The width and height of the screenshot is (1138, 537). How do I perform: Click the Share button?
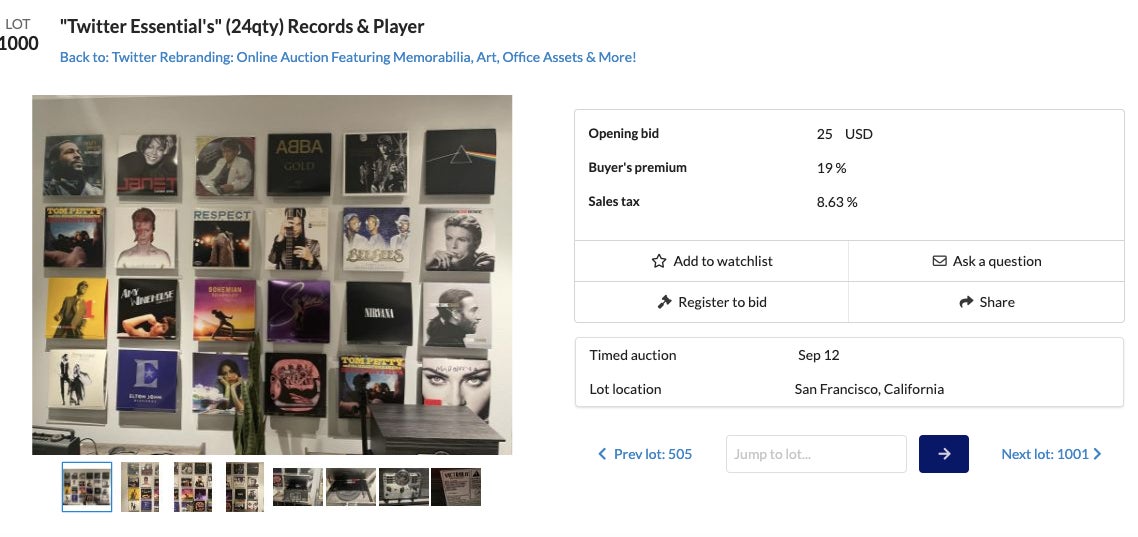pyautogui.click(x=986, y=302)
